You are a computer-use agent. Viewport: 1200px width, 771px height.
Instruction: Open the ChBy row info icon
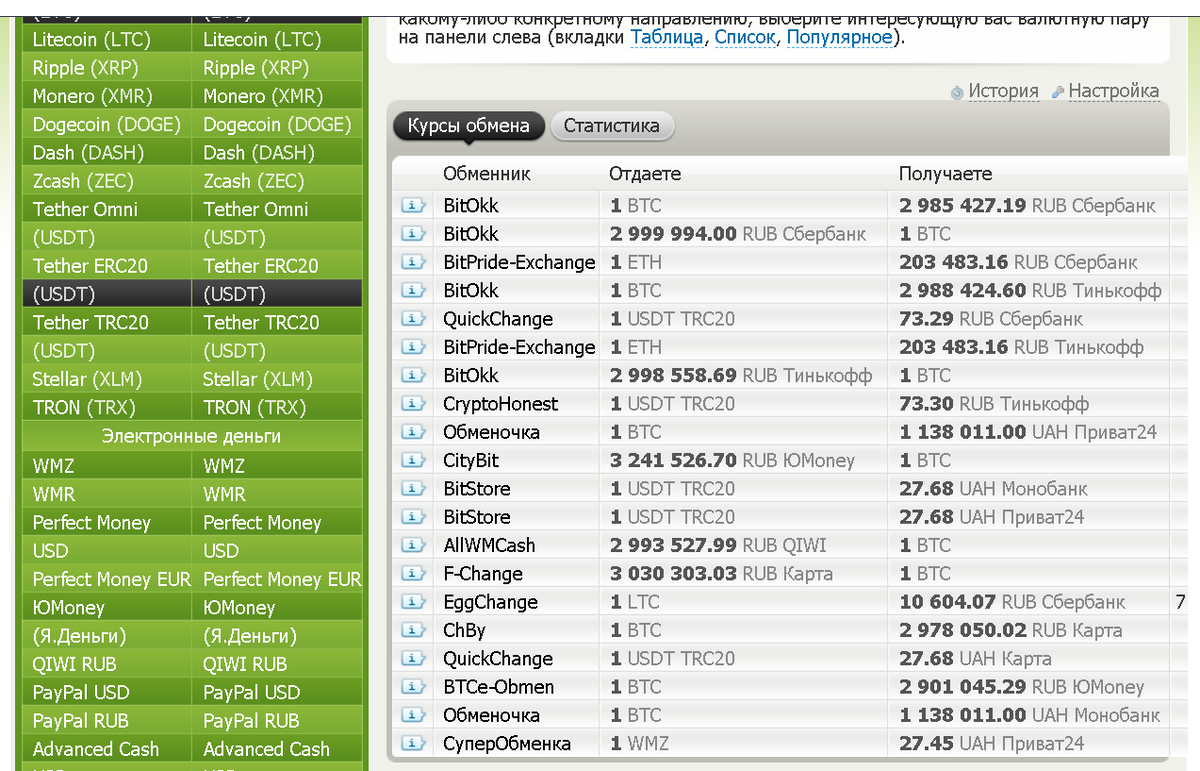[x=413, y=630]
